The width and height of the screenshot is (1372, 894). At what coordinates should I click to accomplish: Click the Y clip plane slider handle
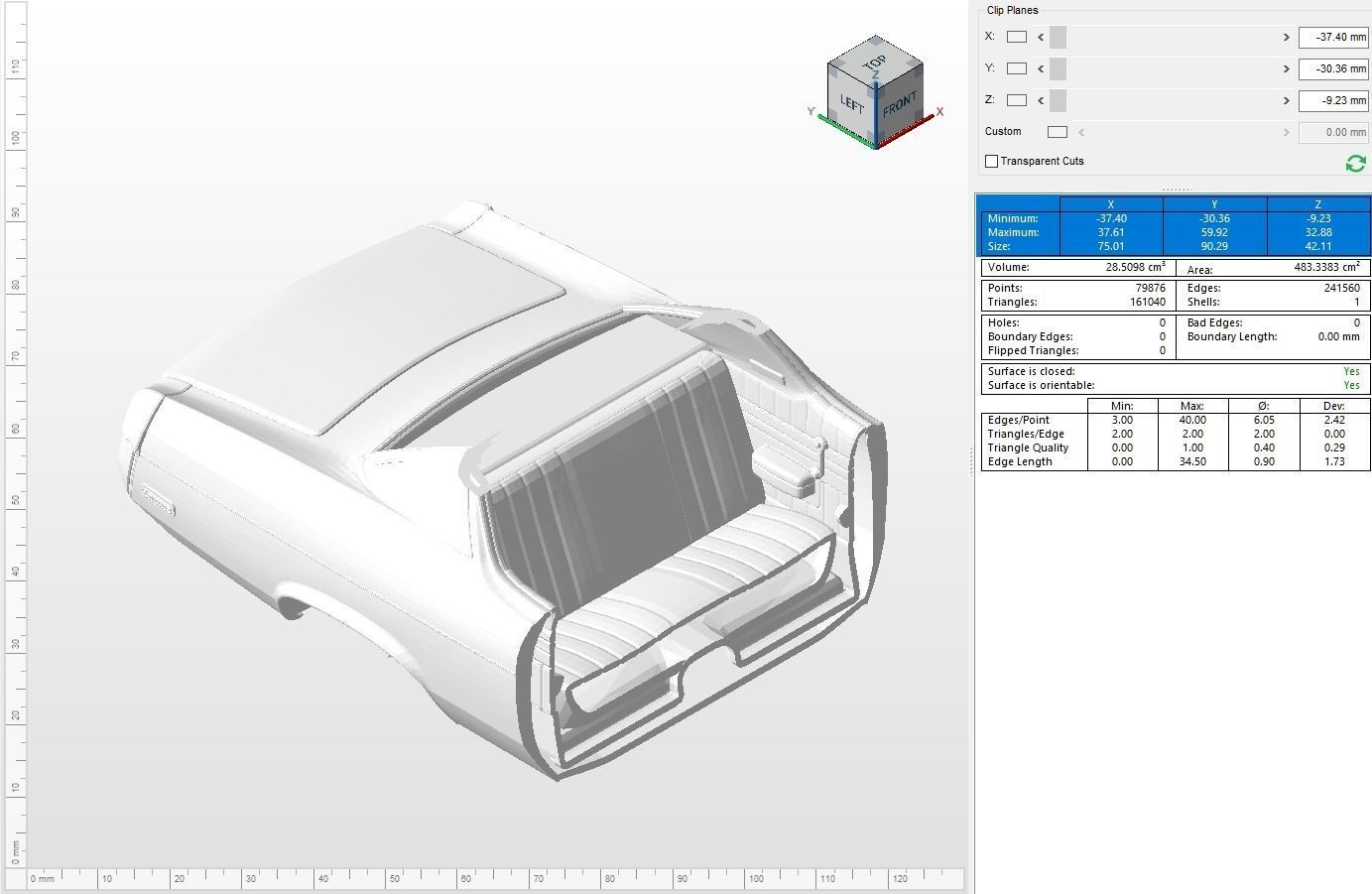1059,68
